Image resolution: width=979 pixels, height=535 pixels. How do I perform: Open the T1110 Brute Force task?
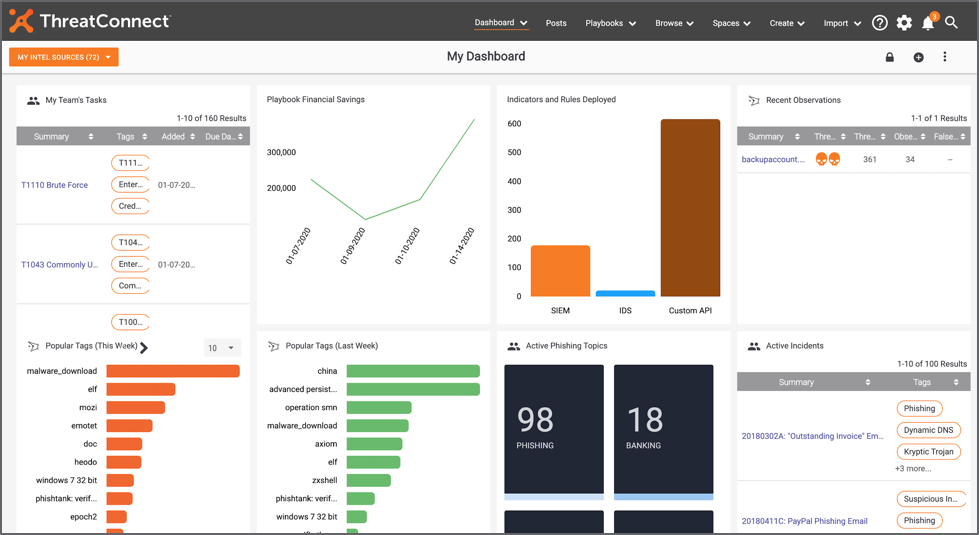54,185
